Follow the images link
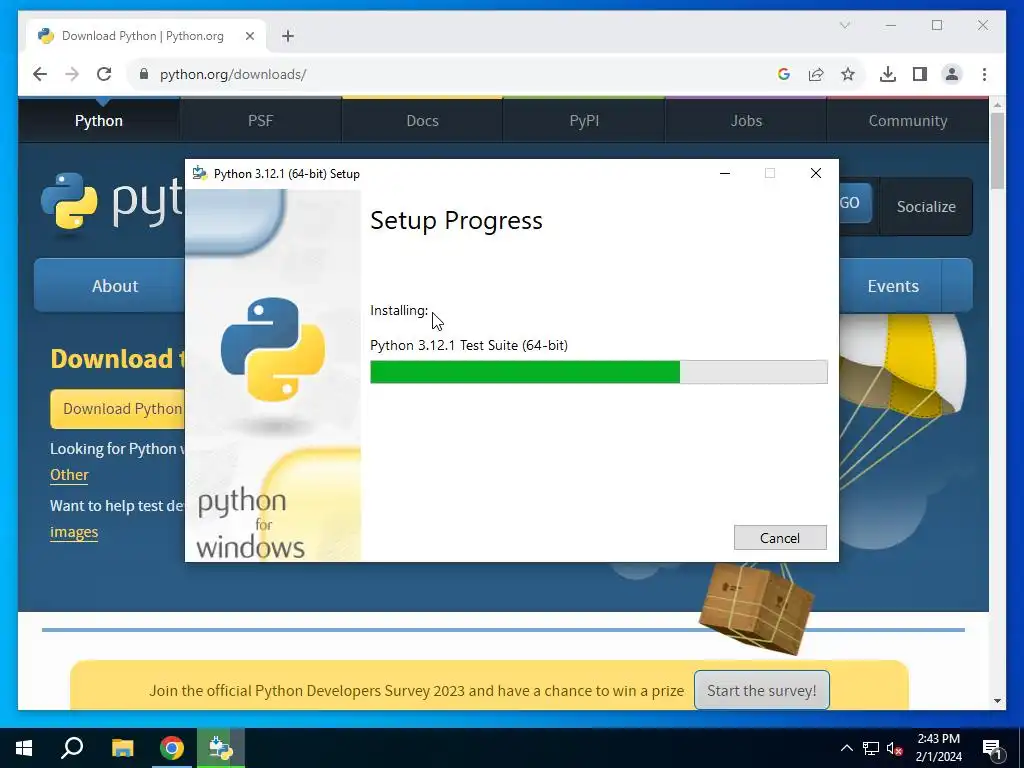This screenshot has width=1024, height=768. pos(74,532)
